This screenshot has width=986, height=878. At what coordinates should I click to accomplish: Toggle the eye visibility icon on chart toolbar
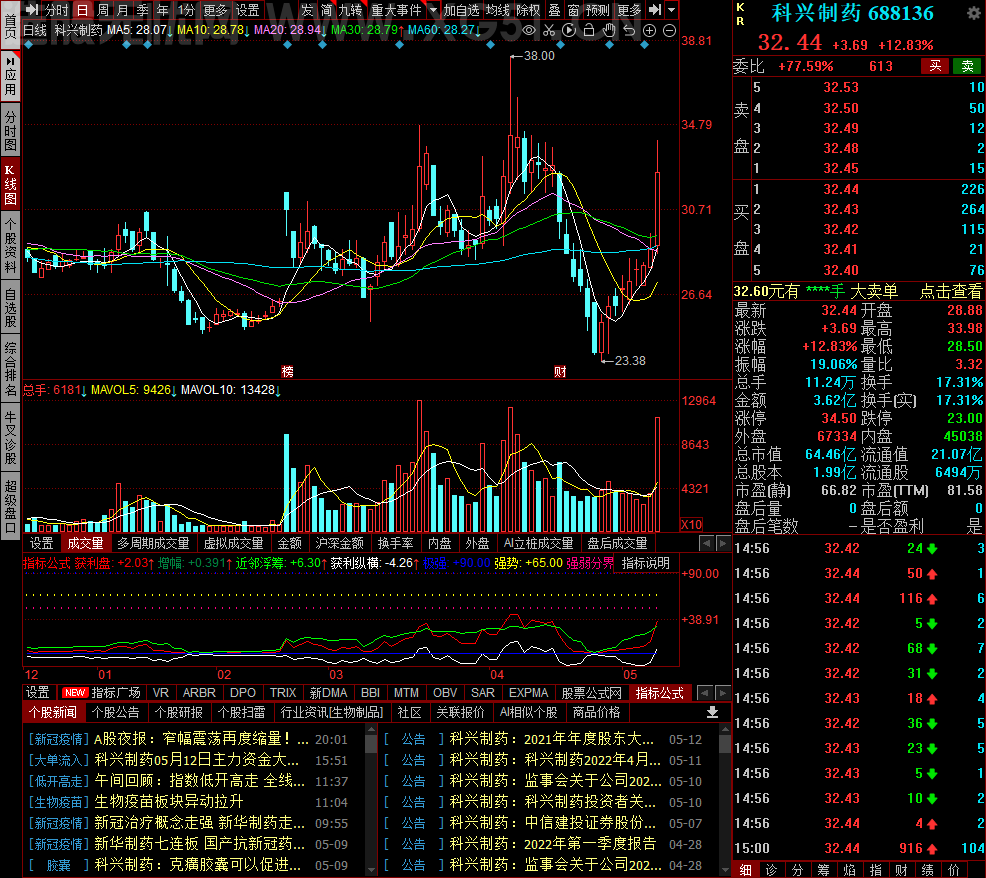pos(529,30)
